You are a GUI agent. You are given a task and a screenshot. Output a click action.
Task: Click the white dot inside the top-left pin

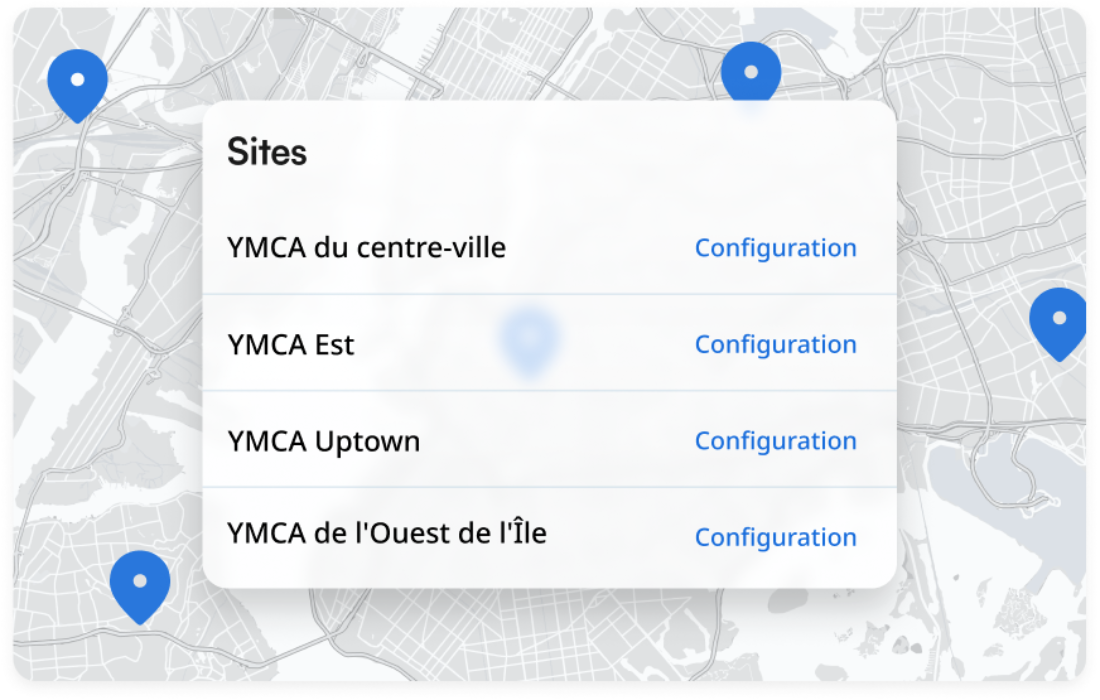coord(77,77)
